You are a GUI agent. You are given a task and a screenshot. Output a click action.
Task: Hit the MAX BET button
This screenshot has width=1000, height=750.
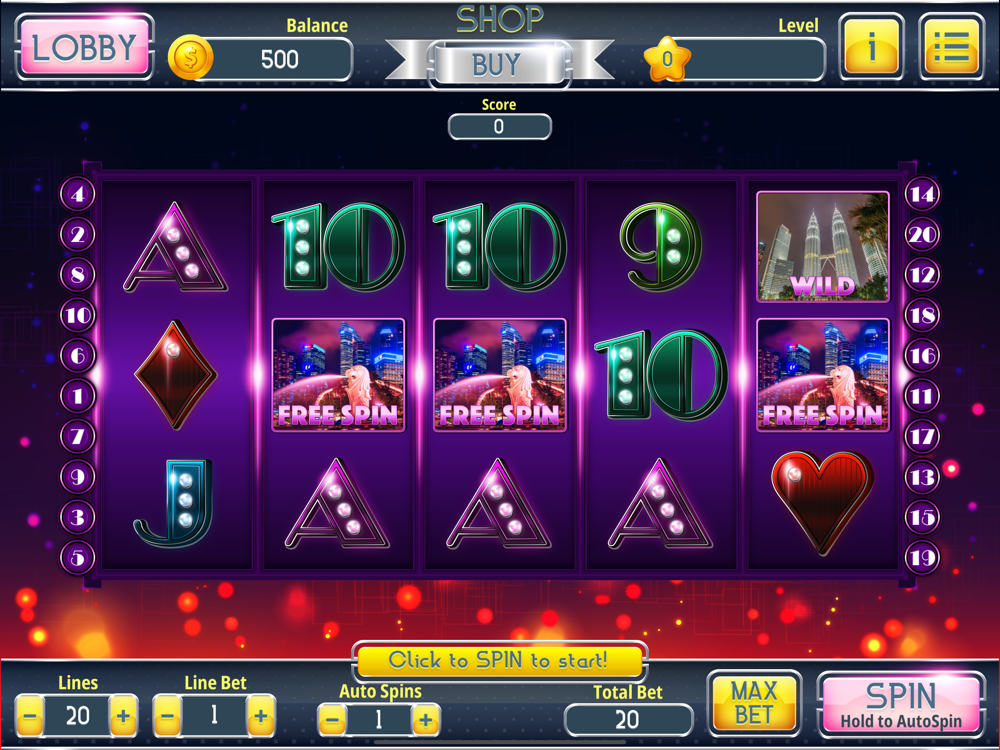tap(754, 703)
